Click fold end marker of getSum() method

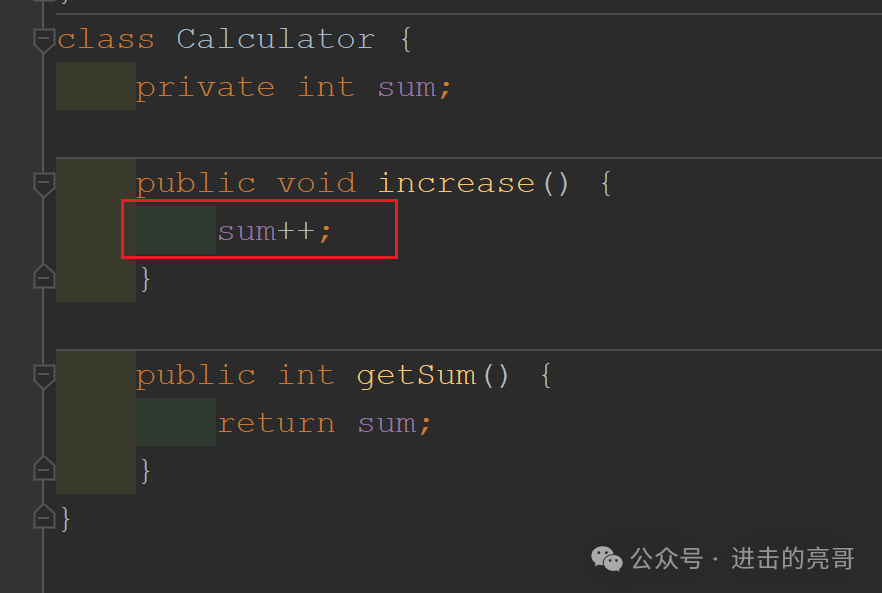pyautogui.click(x=44, y=468)
